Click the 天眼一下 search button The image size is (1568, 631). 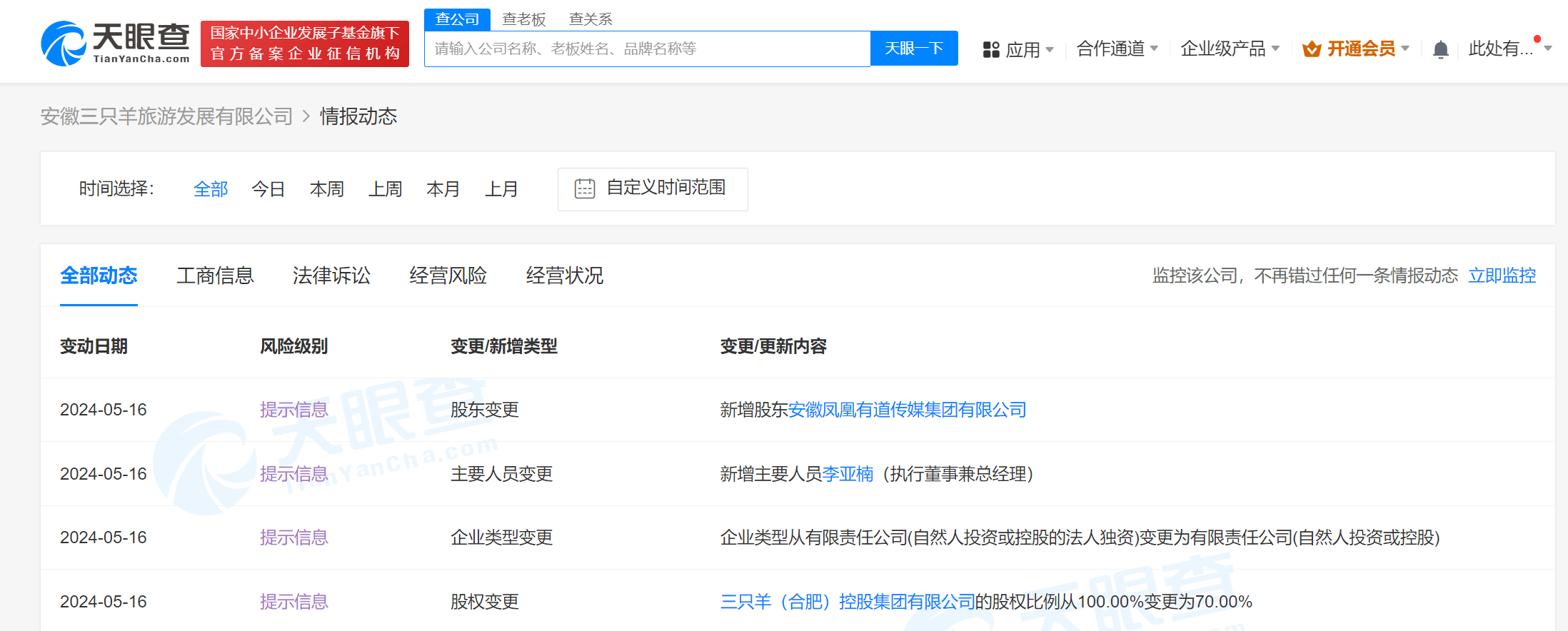point(914,49)
